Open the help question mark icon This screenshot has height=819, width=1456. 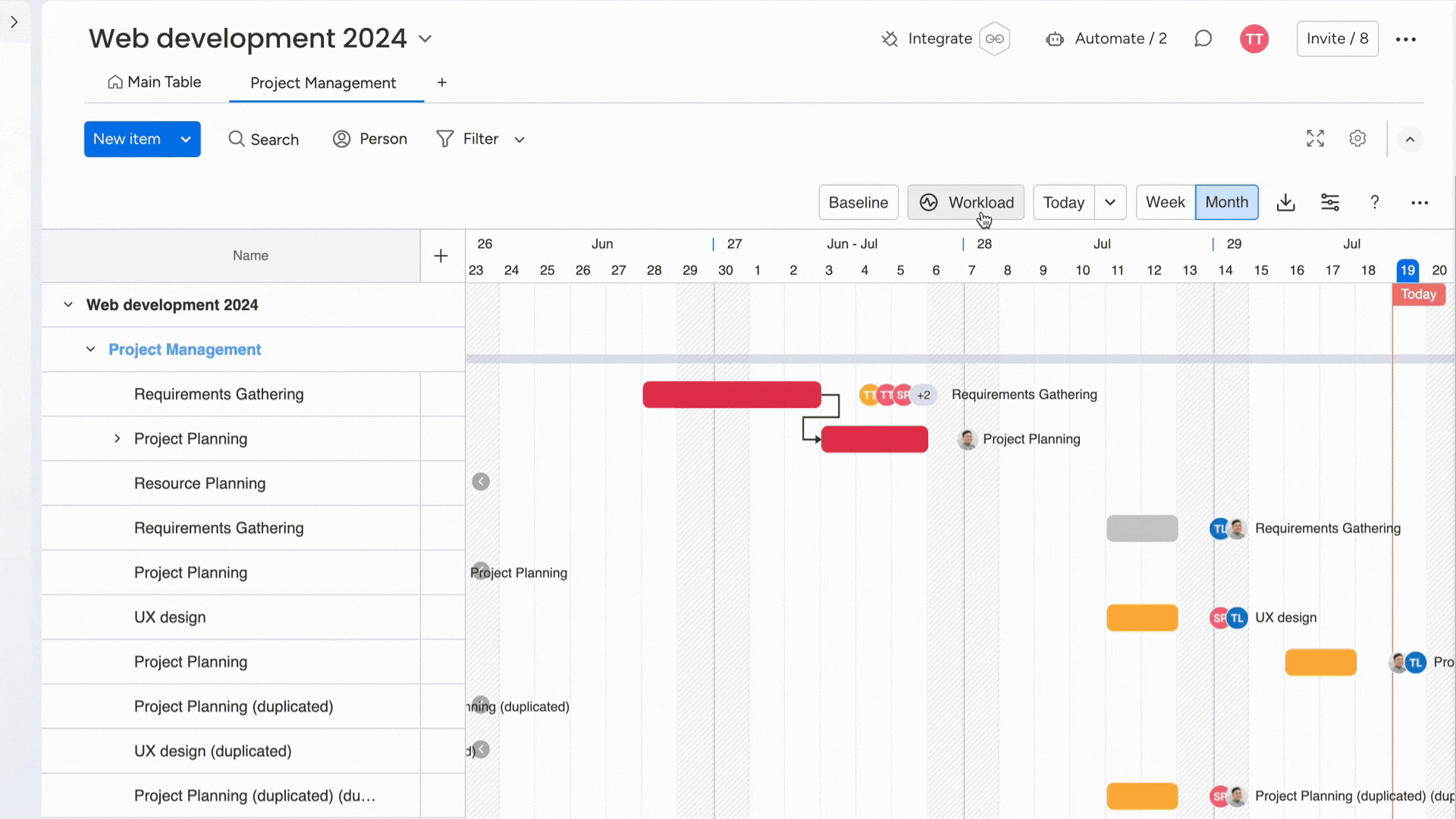click(1374, 202)
